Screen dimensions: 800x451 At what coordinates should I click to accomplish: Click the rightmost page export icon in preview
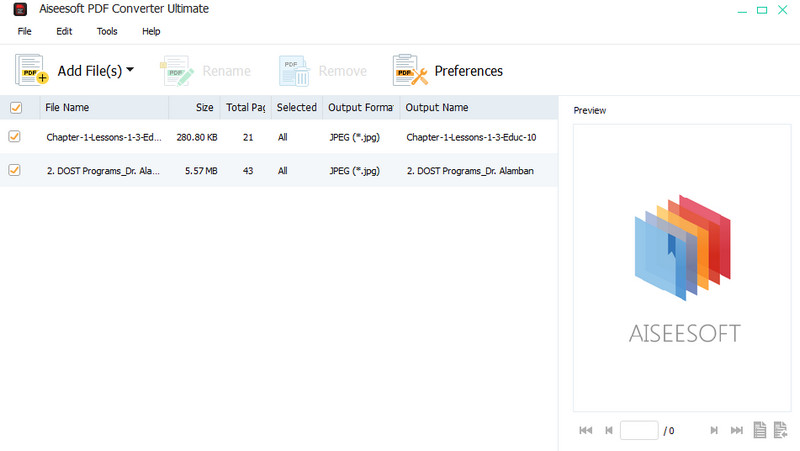point(780,431)
